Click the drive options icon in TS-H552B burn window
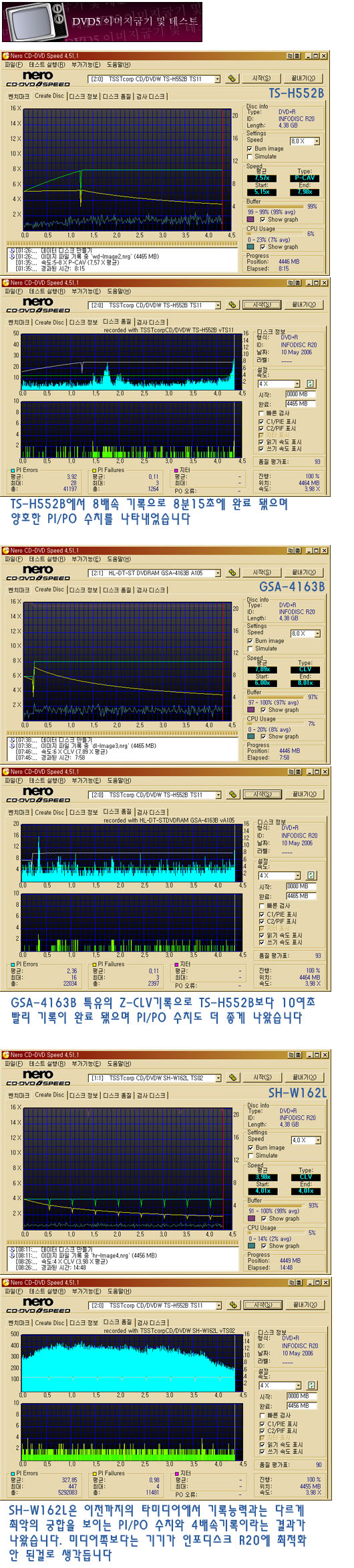The height and width of the screenshot is (1568, 354). (232, 79)
